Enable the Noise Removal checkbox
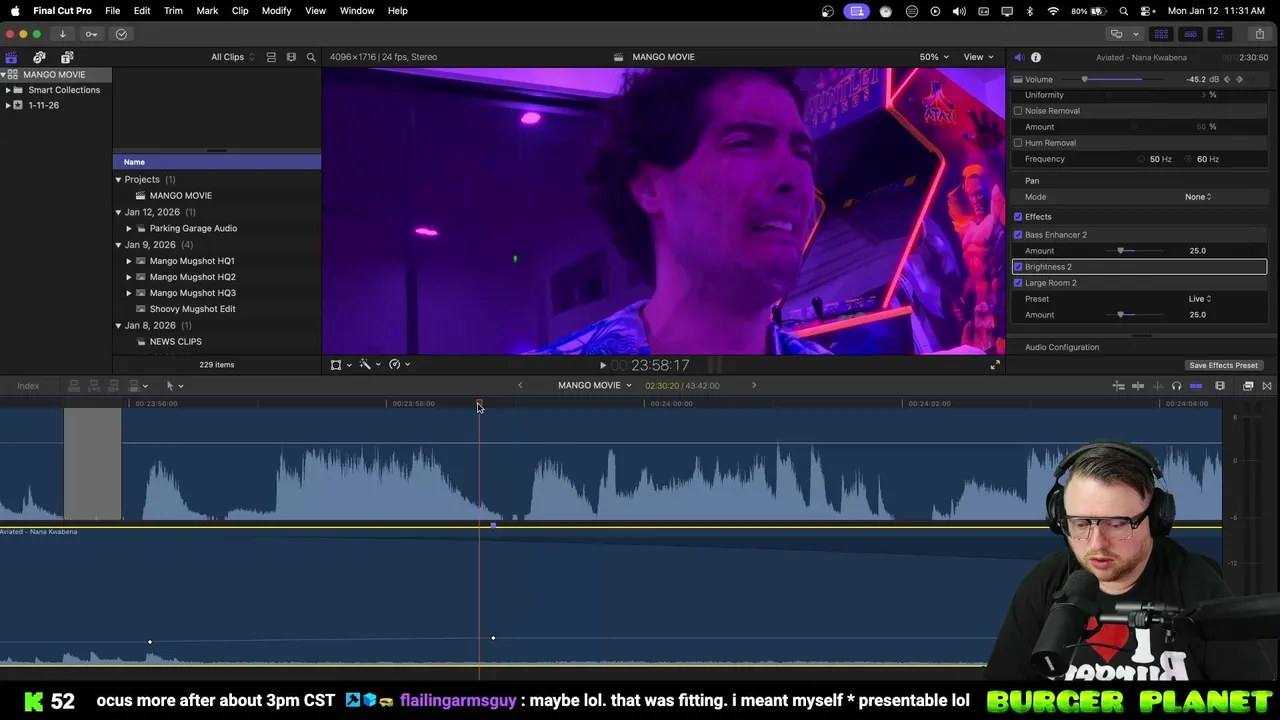This screenshot has height=720, width=1280. point(1018,111)
